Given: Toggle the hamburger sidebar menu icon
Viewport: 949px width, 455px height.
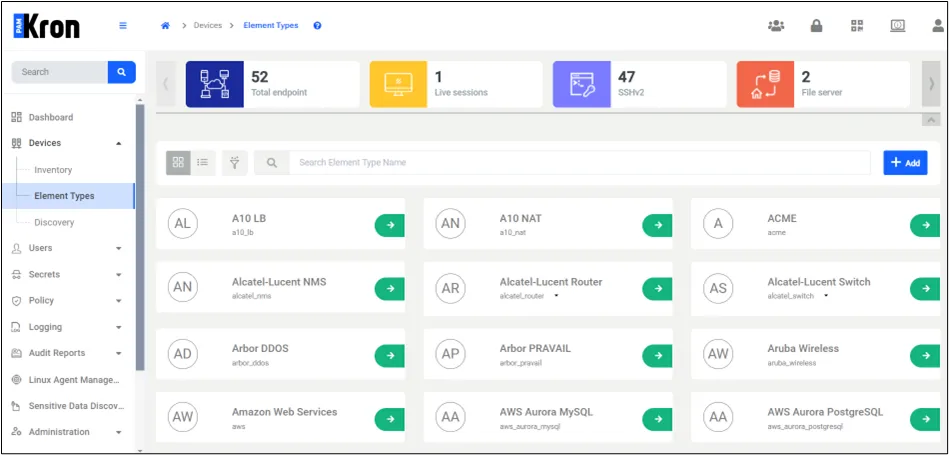Looking at the screenshot, I should point(123,26).
